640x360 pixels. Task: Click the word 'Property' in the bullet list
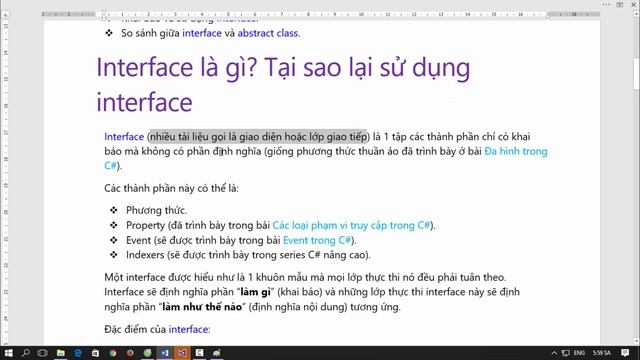145,225
